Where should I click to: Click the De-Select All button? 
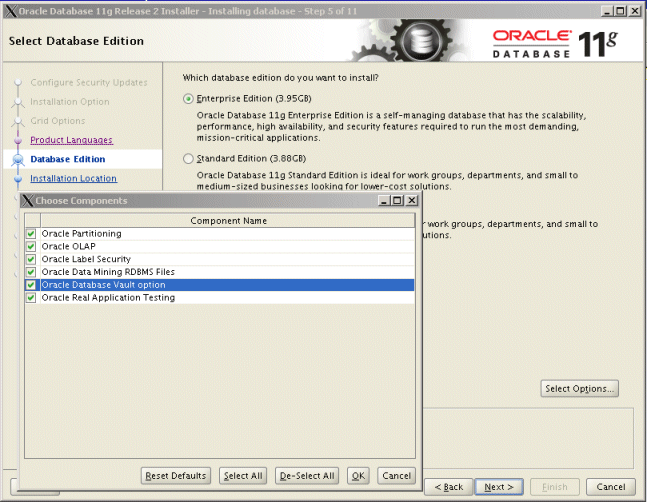307,476
